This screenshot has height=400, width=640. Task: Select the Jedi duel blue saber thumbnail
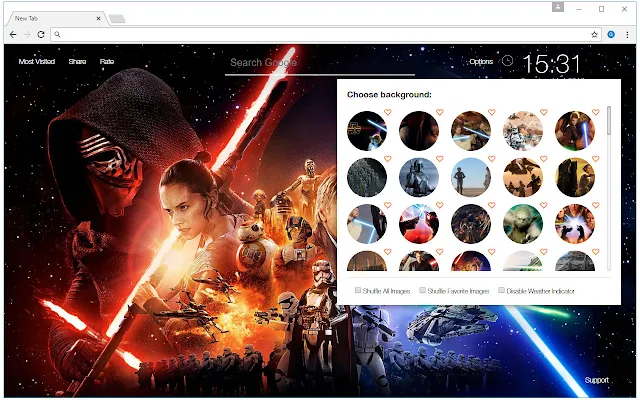[471, 131]
